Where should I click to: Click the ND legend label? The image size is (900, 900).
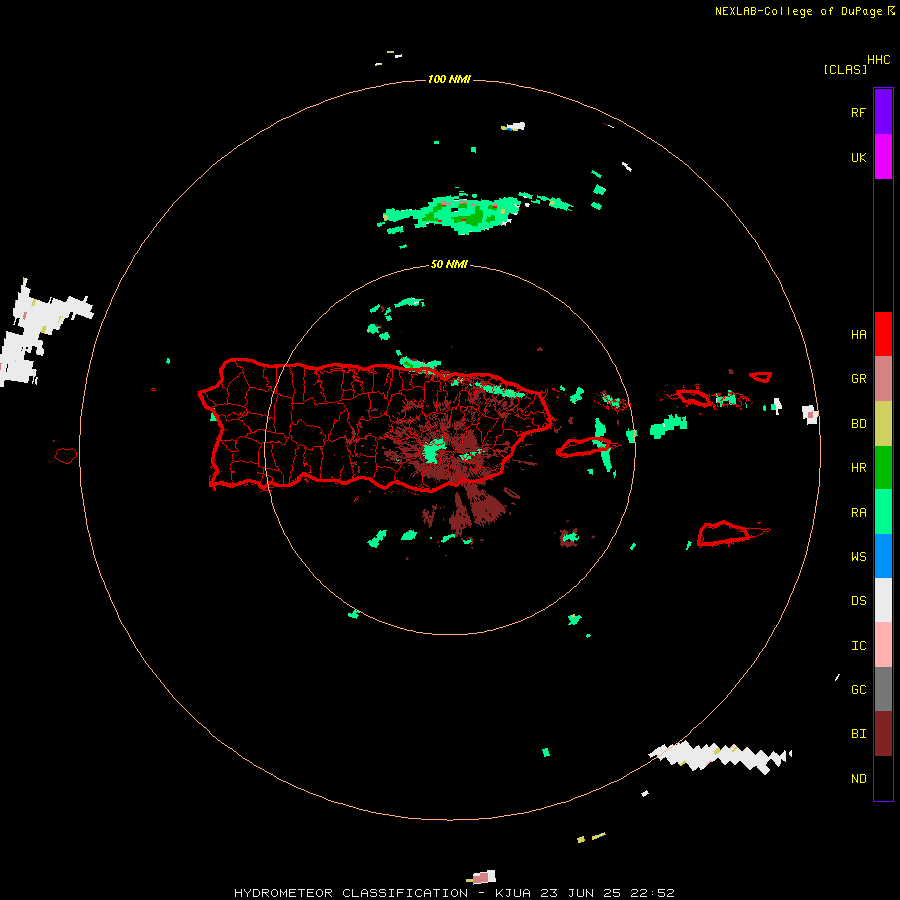858,779
